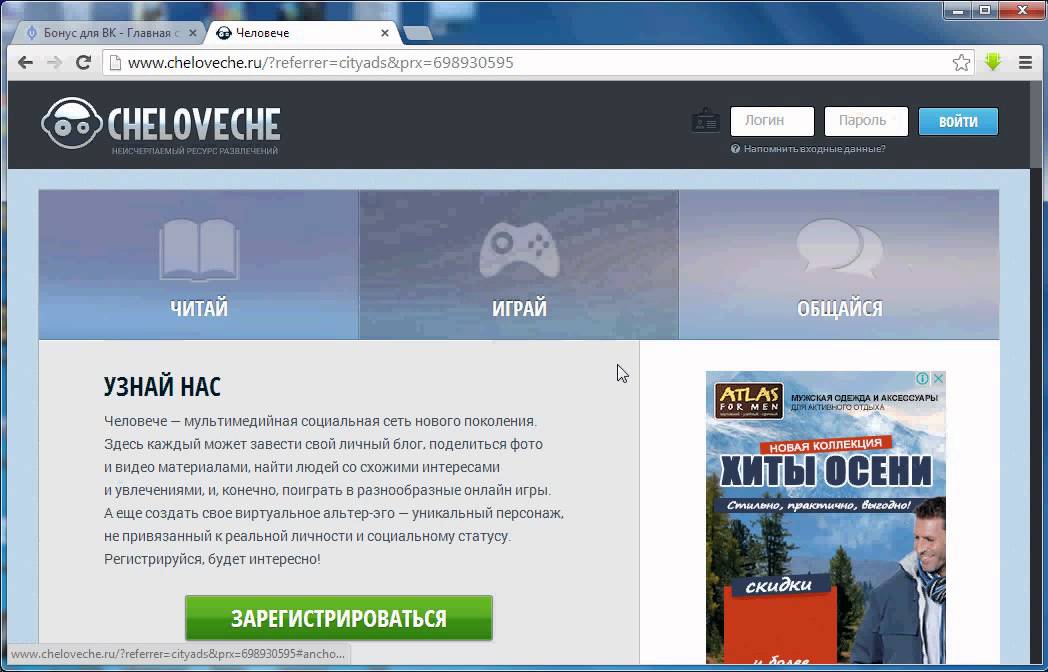Maximize the browser window
The width and height of the screenshot is (1048, 672).
click(985, 10)
